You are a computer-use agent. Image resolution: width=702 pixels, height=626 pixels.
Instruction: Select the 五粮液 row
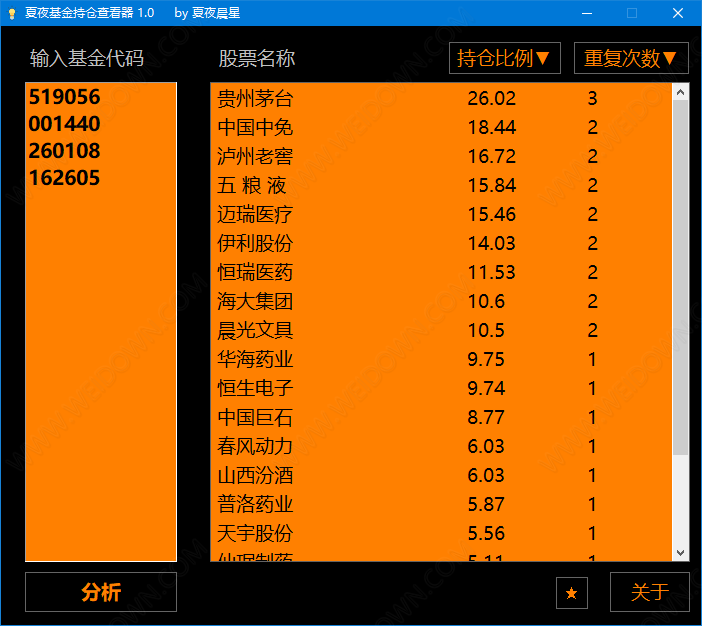441,185
